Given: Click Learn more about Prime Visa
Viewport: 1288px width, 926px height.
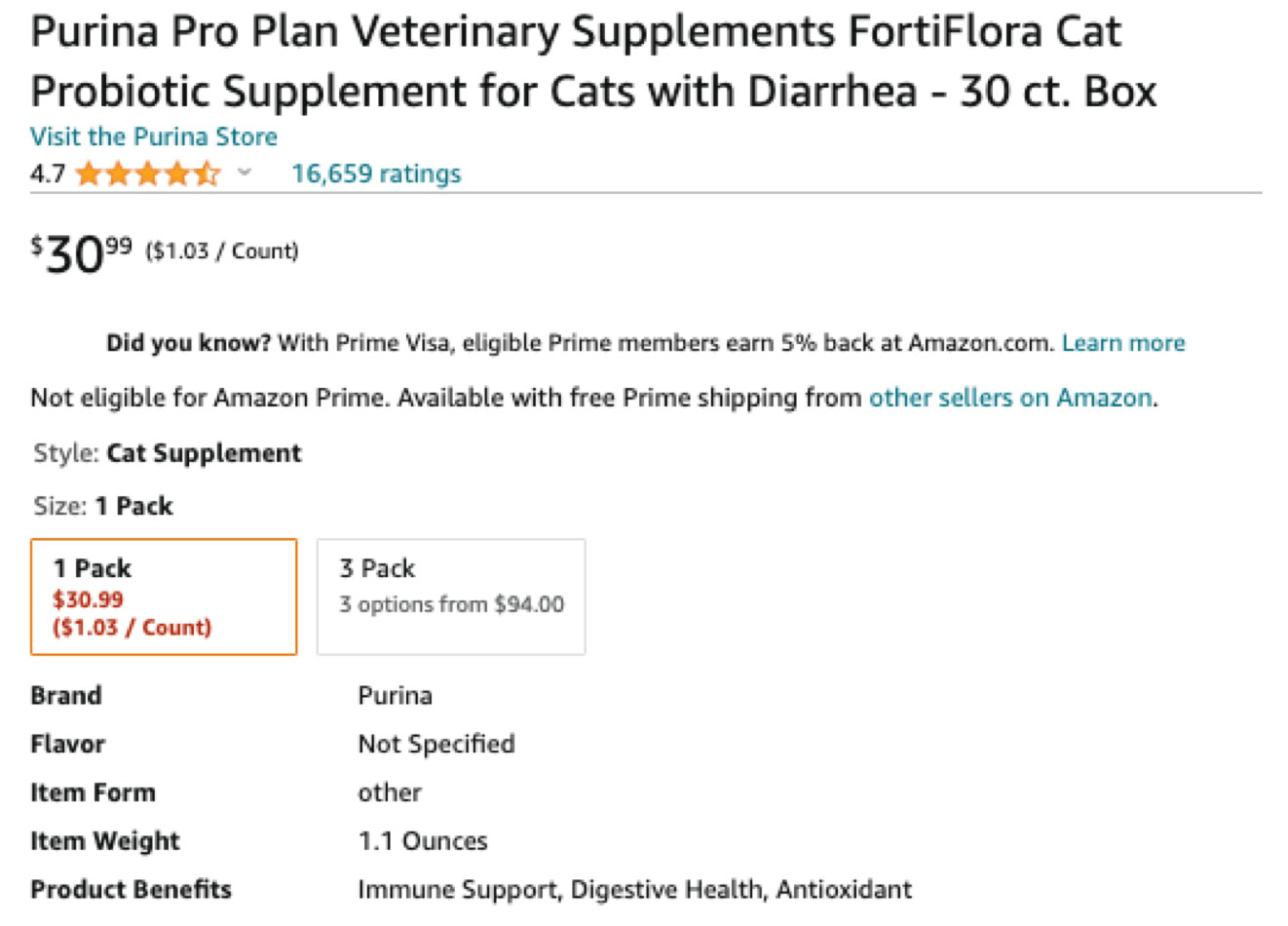Looking at the screenshot, I should pyautogui.click(x=1122, y=343).
